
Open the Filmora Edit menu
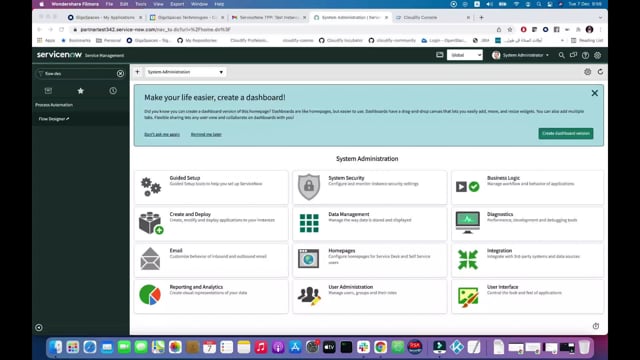coord(124,4)
